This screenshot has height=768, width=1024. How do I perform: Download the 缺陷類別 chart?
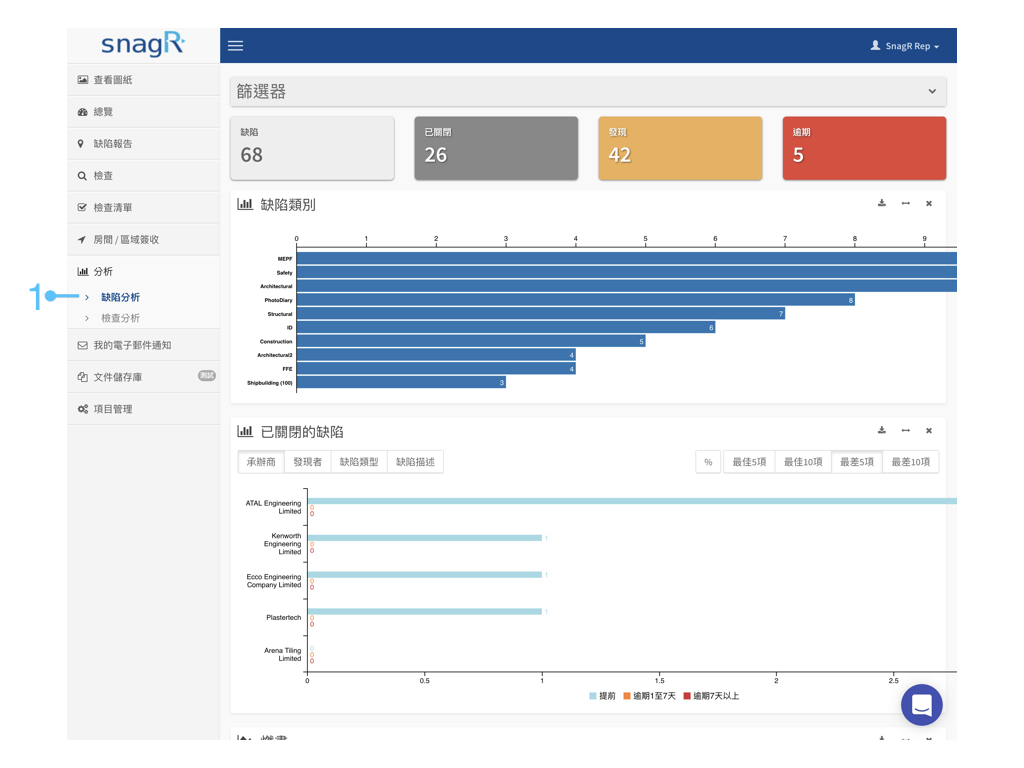(x=882, y=203)
